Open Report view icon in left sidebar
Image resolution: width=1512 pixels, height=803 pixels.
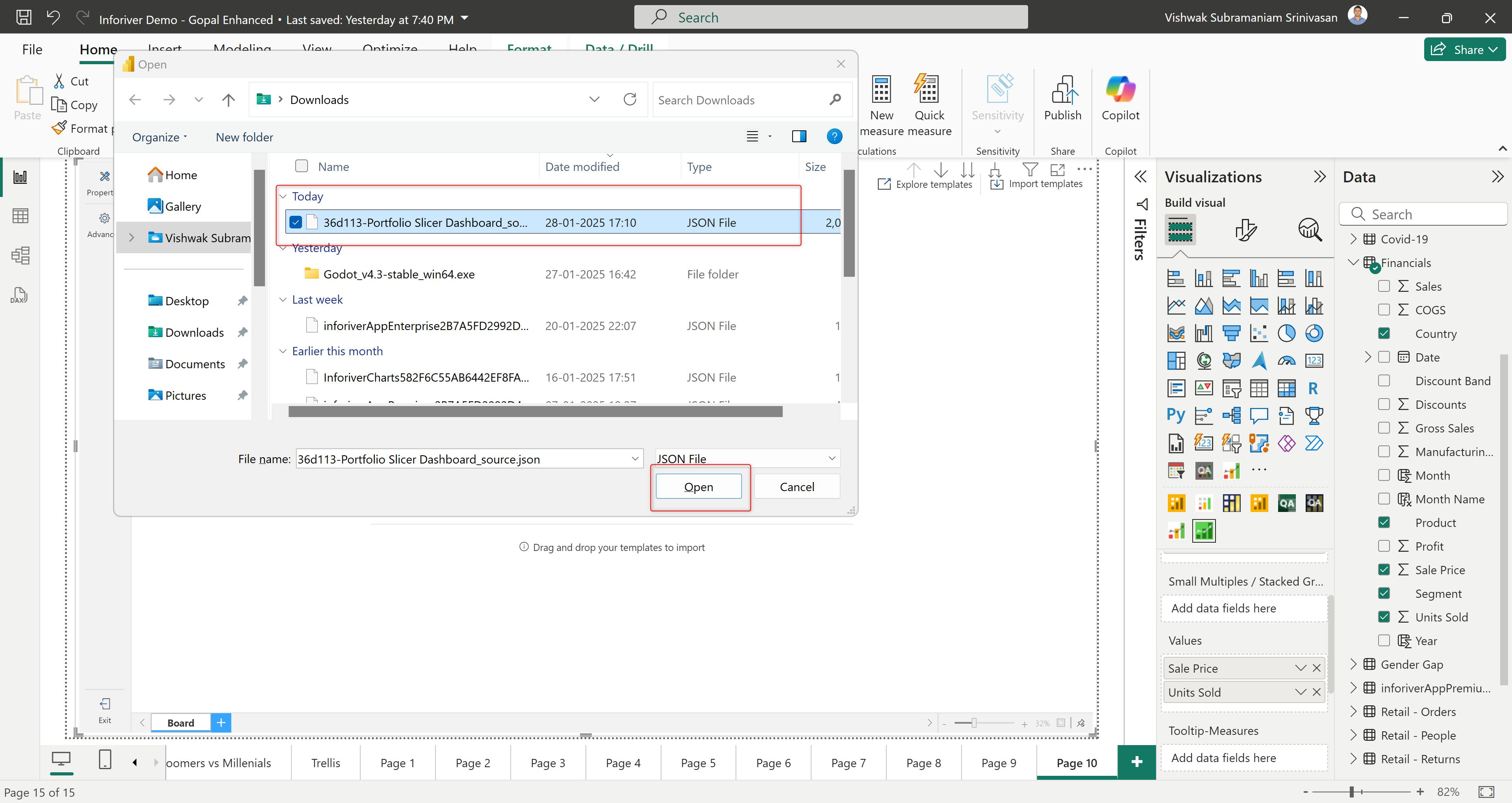(x=20, y=177)
